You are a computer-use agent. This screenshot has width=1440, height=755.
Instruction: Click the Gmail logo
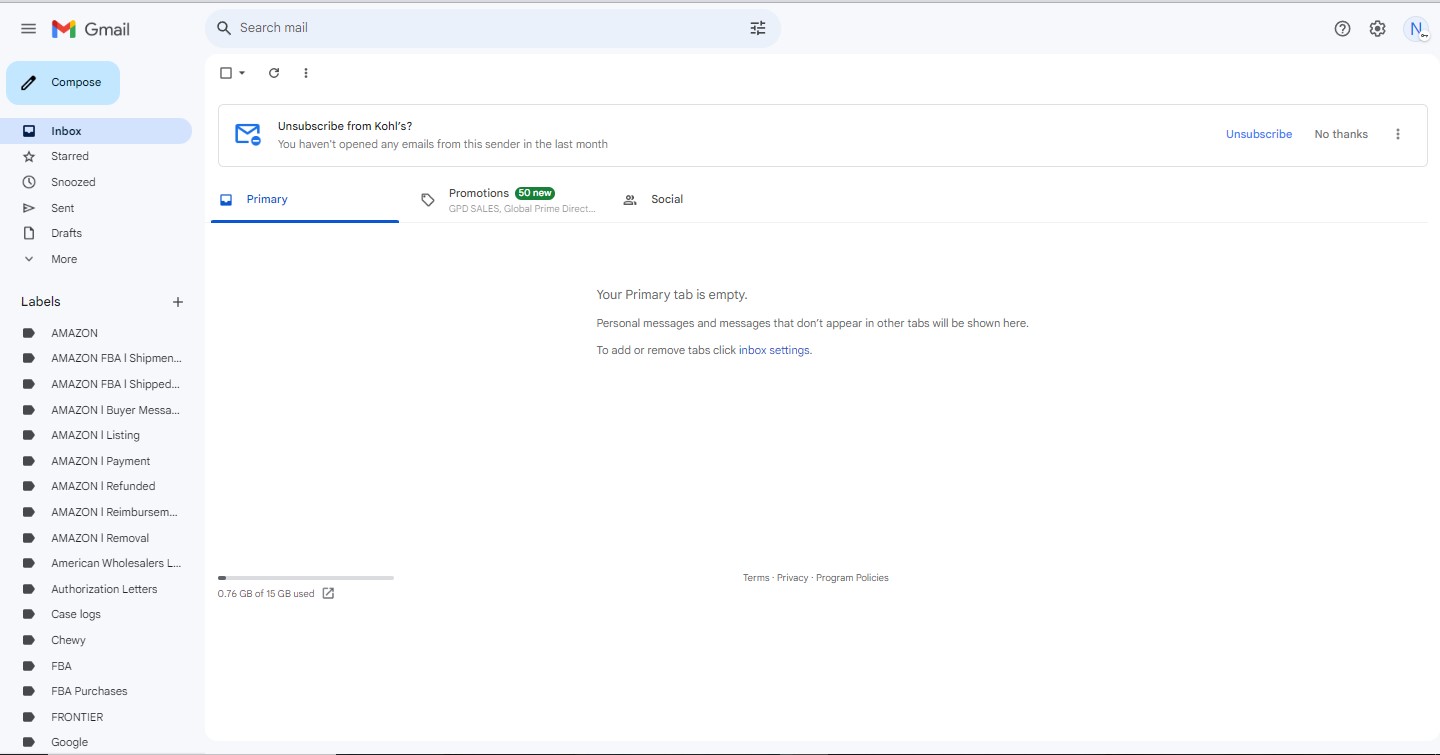click(x=91, y=29)
